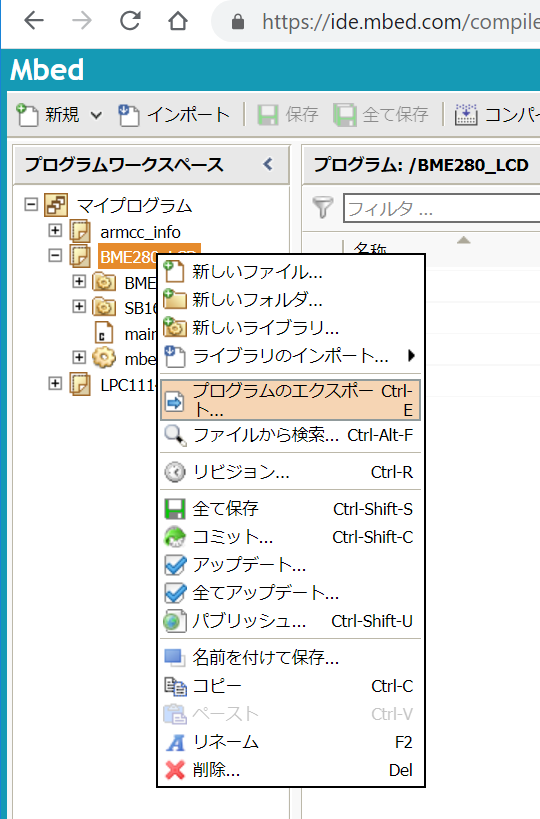The width and height of the screenshot is (540, 819).
Task: Go back with the browser back arrow
Action: click(34, 21)
